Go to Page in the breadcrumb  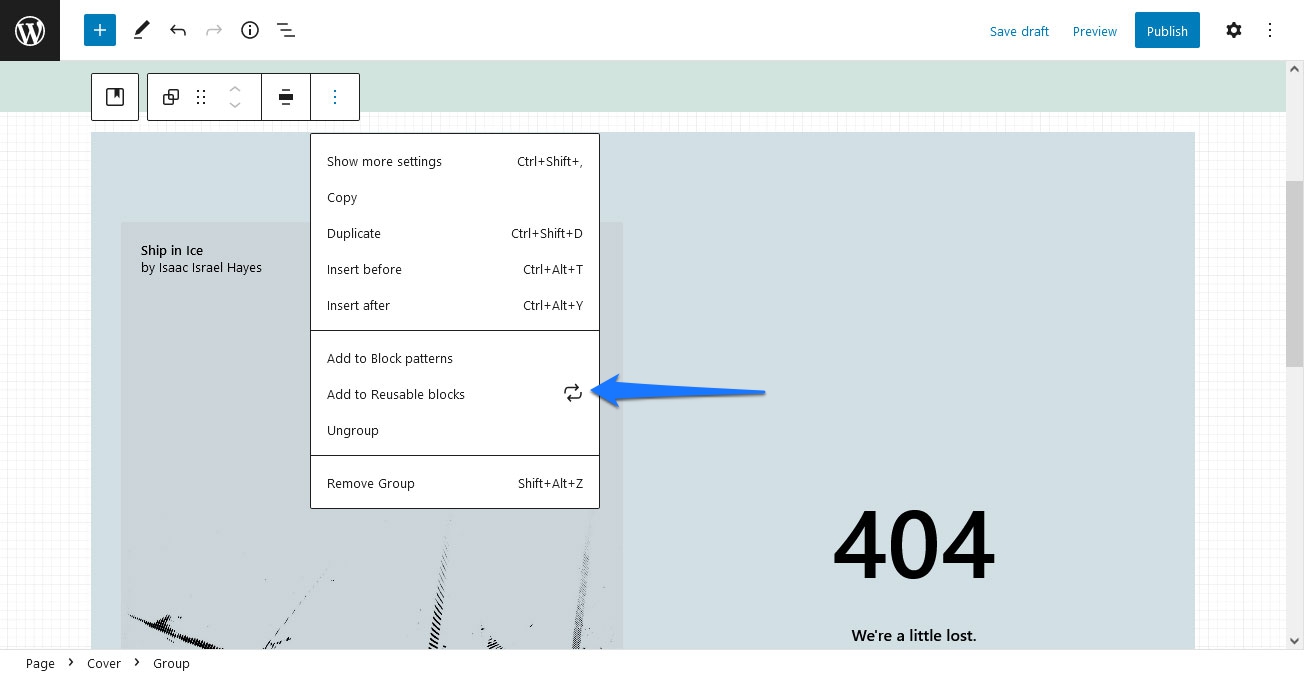coord(40,663)
